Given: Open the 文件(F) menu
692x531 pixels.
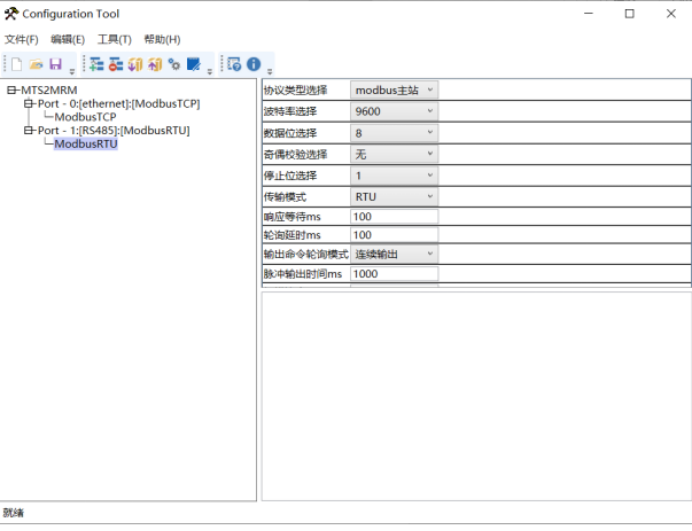Looking at the screenshot, I should pyautogui.click(x=21, y=40).
